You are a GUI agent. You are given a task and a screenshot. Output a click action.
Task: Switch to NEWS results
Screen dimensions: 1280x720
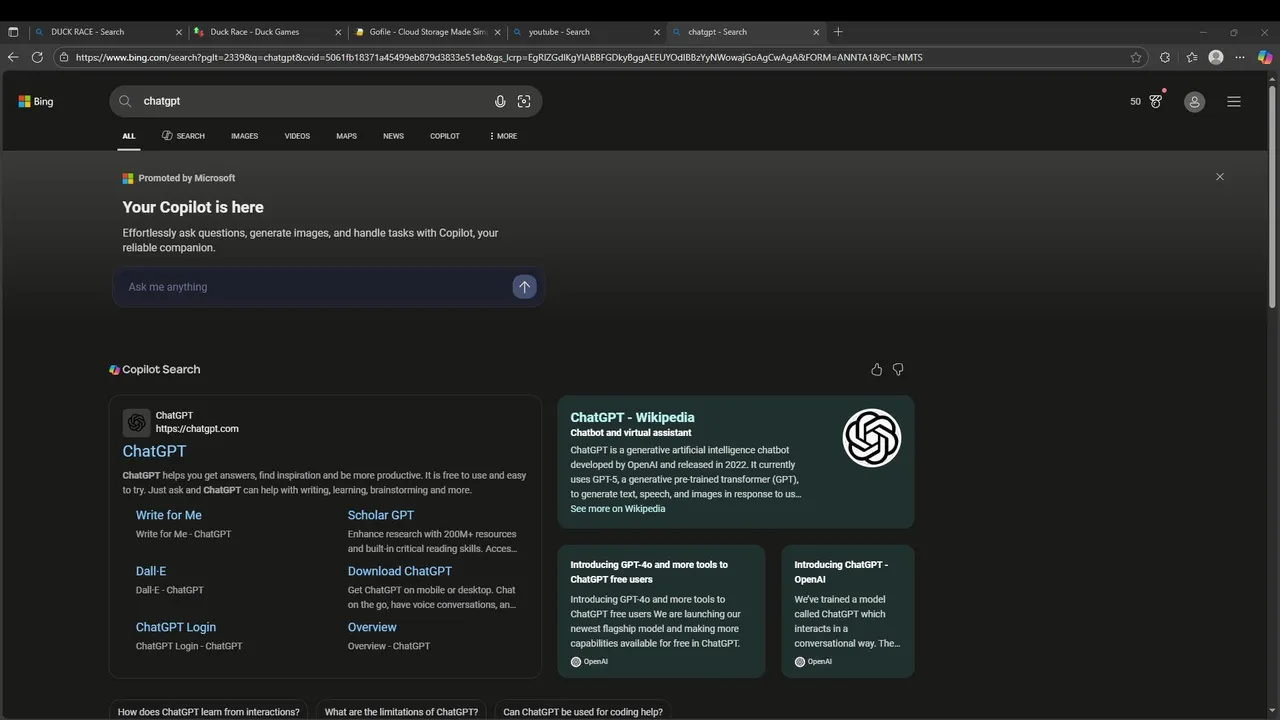click(393, 136)
